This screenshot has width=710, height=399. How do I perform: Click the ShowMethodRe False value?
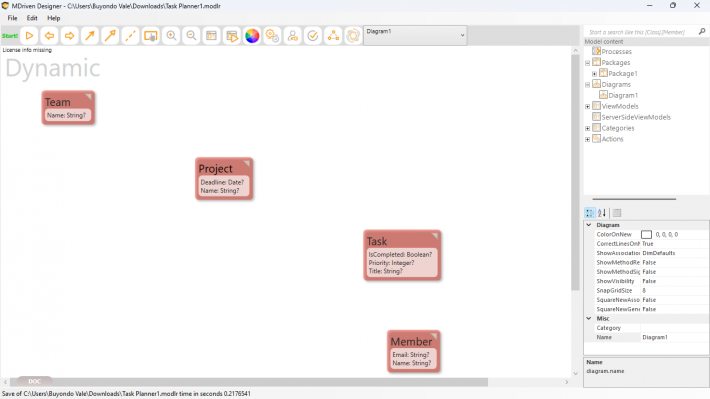(x=674, y=262)
